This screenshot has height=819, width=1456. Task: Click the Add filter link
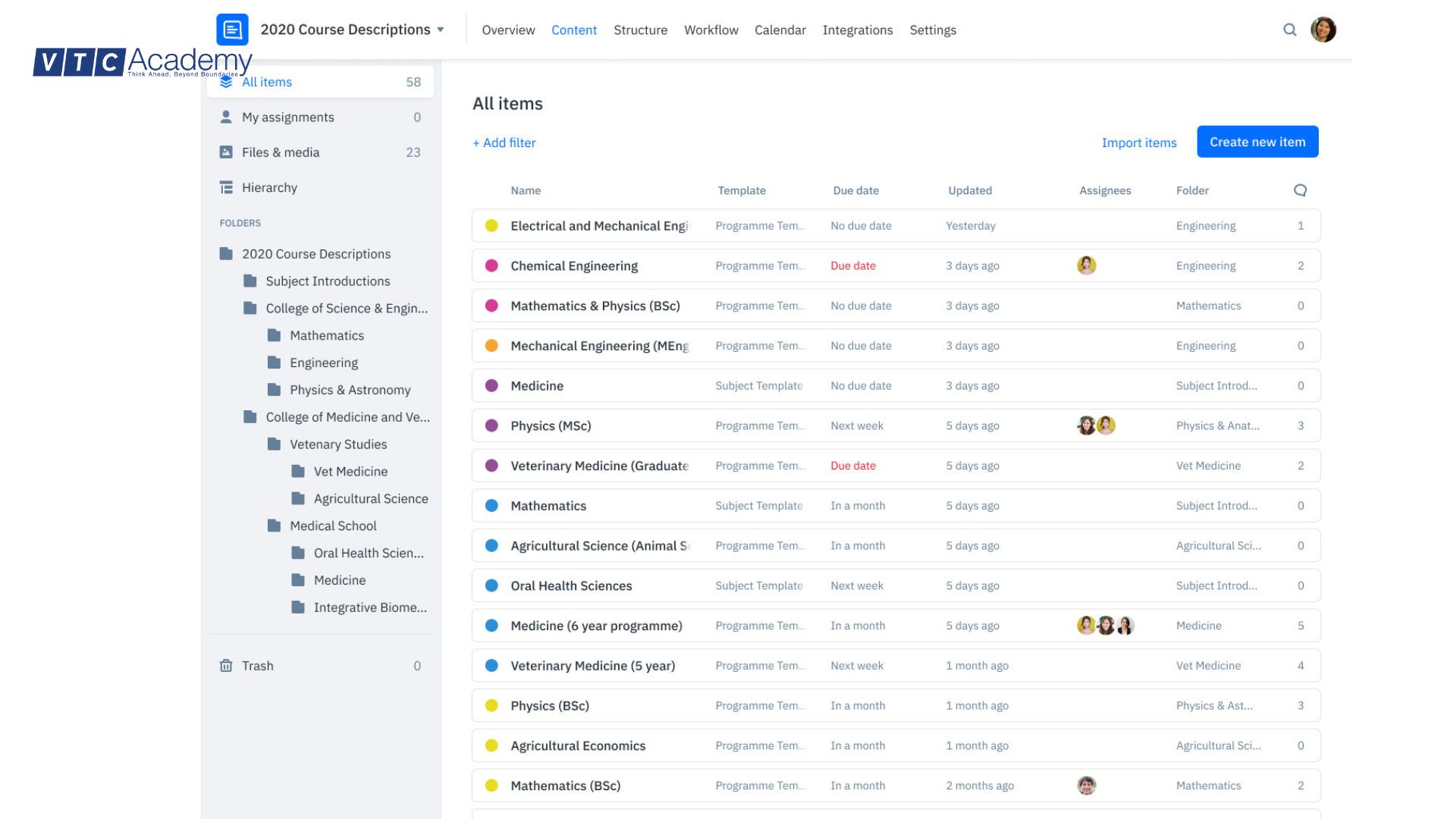click(504, 143)
